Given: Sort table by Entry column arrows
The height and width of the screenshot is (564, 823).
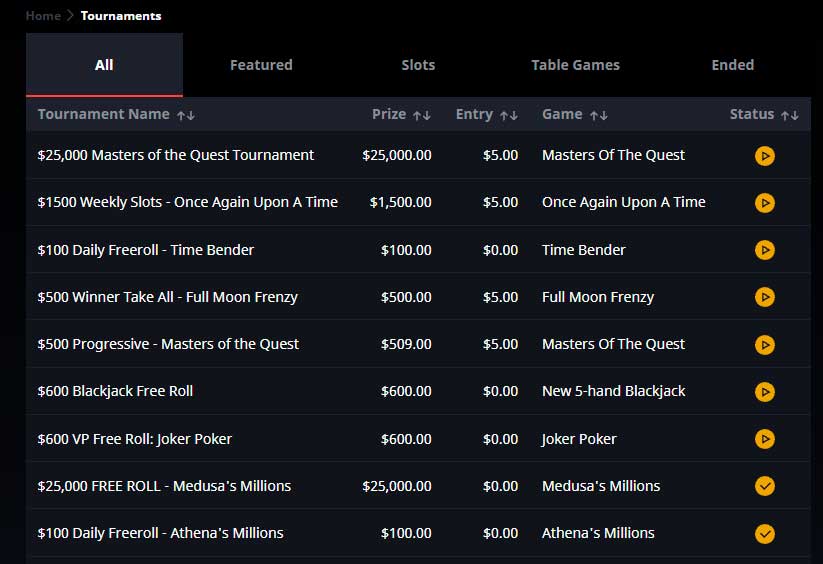Looking at the screenshot, I should 509,115.
